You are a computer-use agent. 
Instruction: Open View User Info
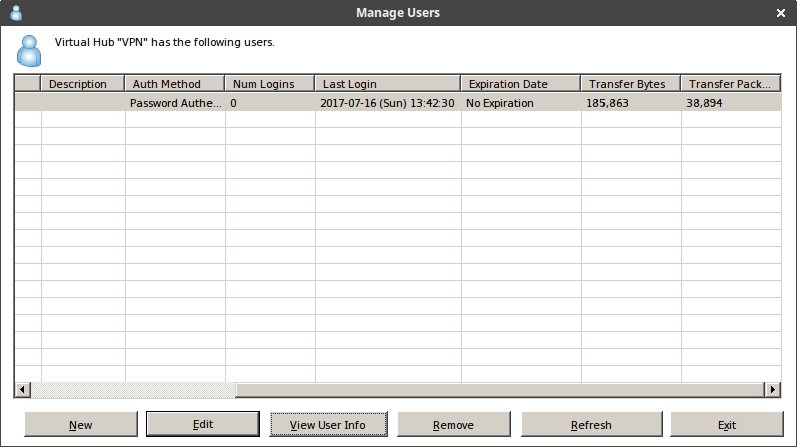coord(328,425)
